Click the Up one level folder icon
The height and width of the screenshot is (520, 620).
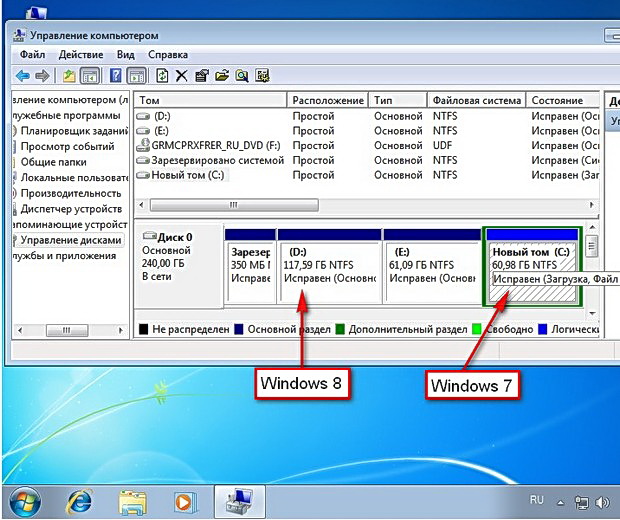click(69, 76)
